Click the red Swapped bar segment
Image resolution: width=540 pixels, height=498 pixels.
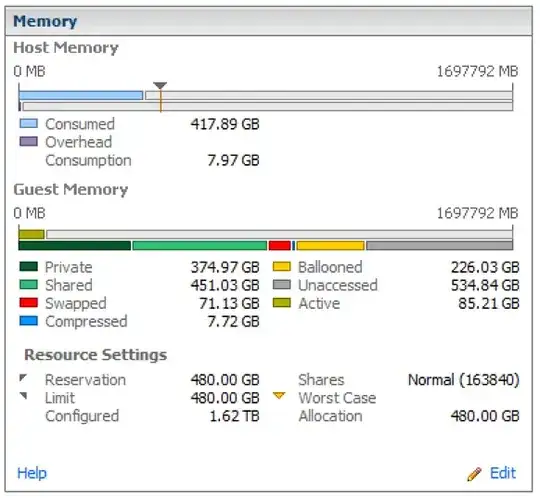[x=280, y=246]
